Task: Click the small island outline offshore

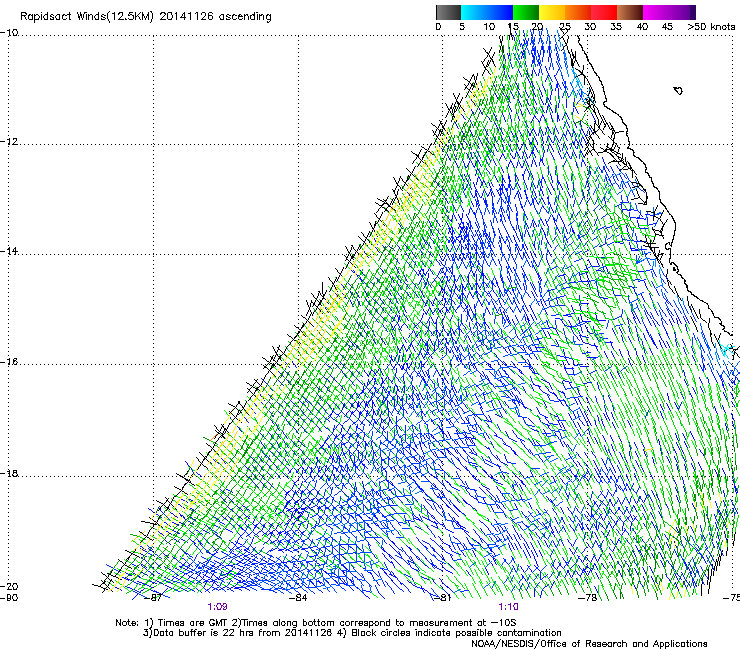Action: 678,90
